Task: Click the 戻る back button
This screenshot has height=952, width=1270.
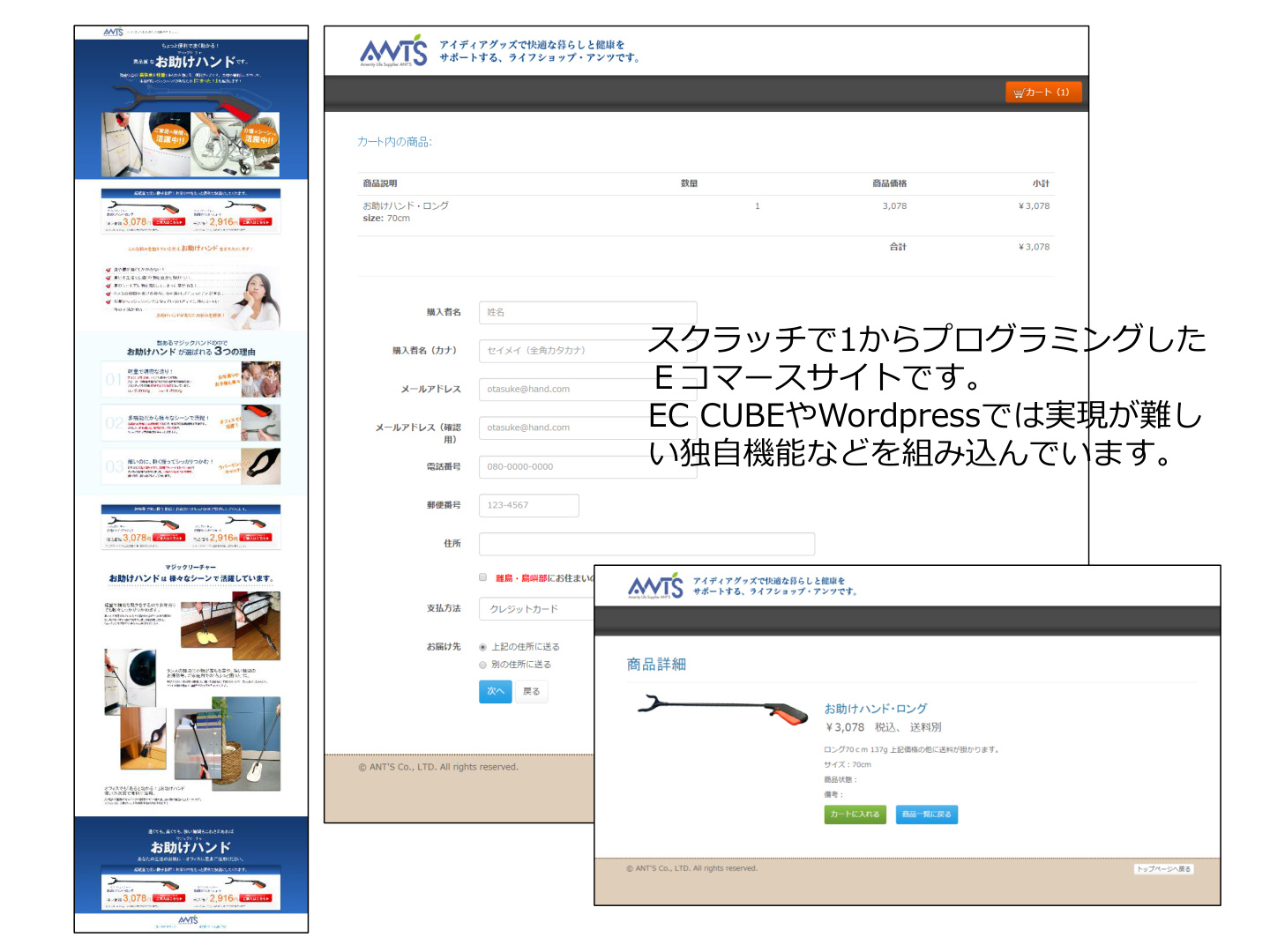Action: coord(532,691)
